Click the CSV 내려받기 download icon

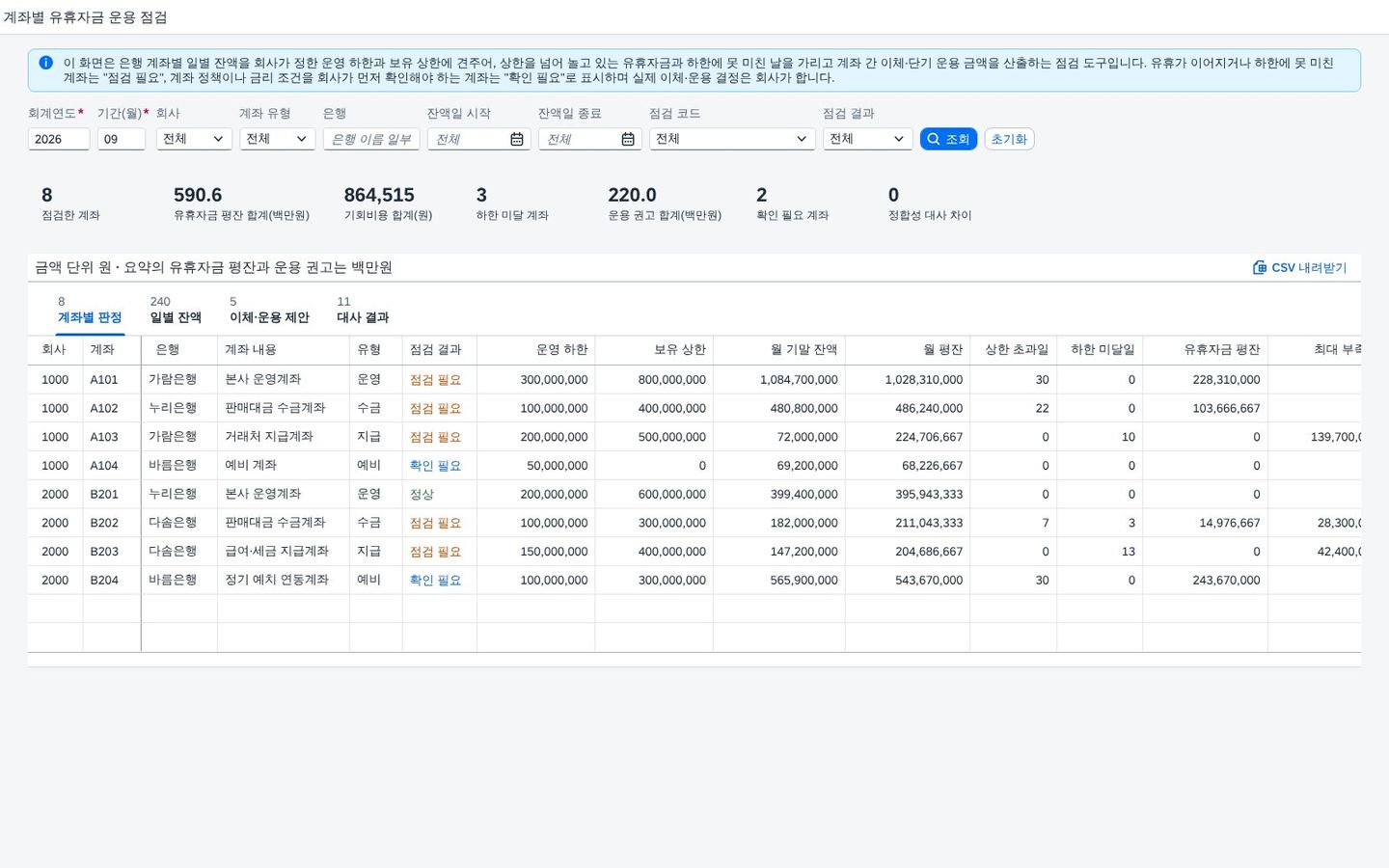1260,267
